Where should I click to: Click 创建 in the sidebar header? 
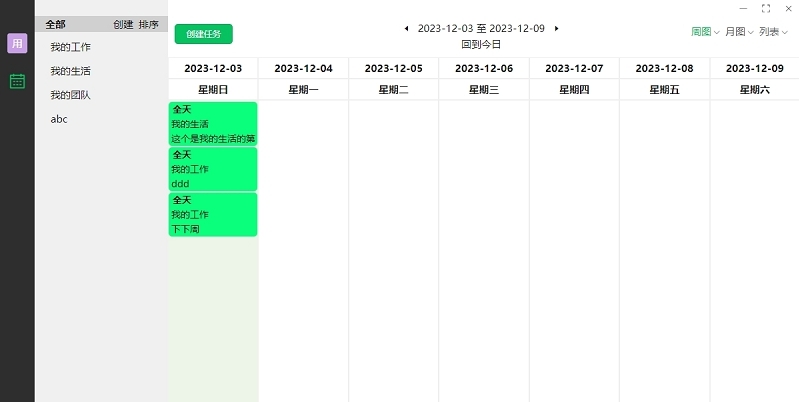coord(123,24)
